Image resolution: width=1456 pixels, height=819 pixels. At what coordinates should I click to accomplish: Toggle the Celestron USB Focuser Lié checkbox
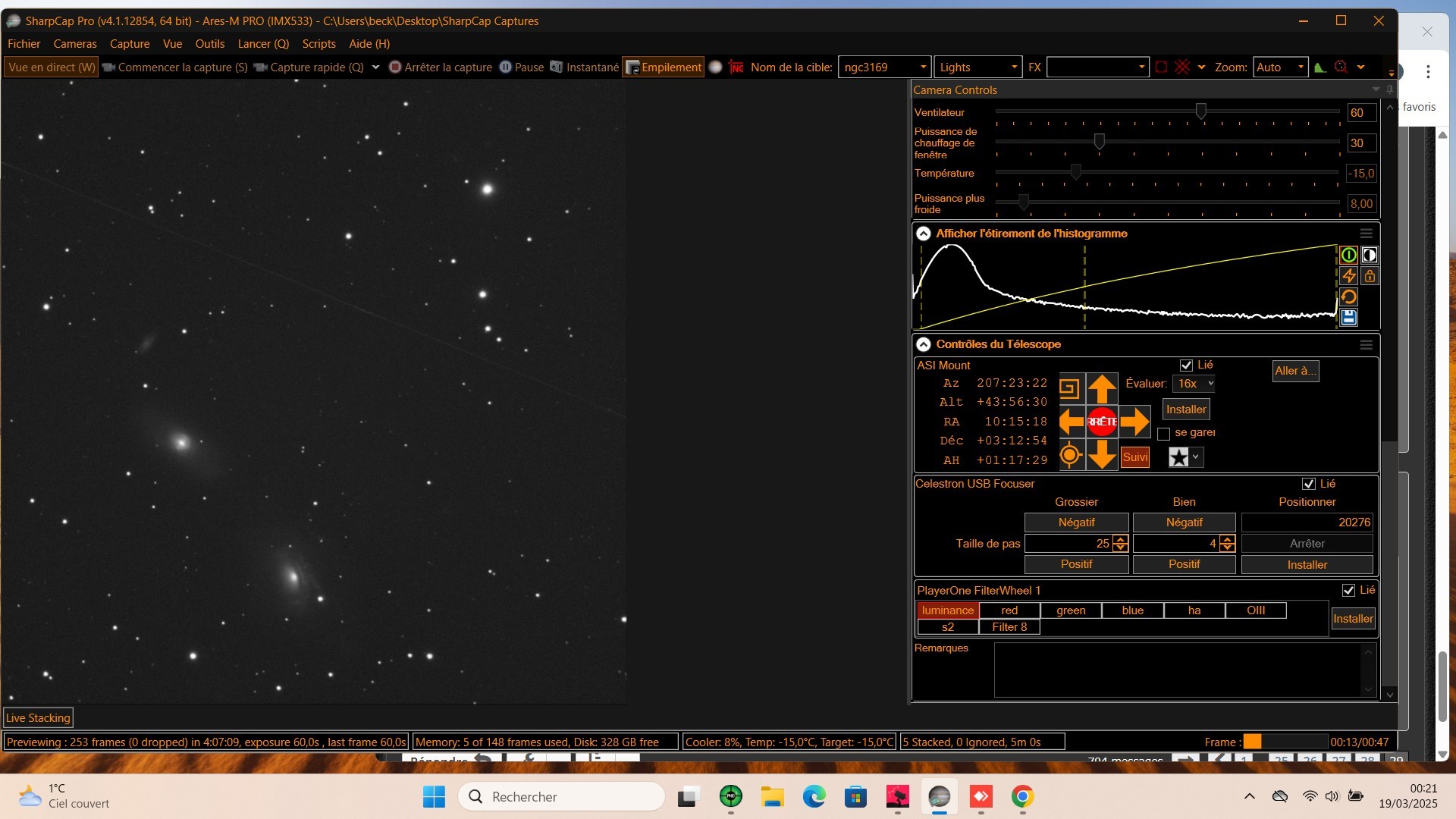tap(1309, 484)
